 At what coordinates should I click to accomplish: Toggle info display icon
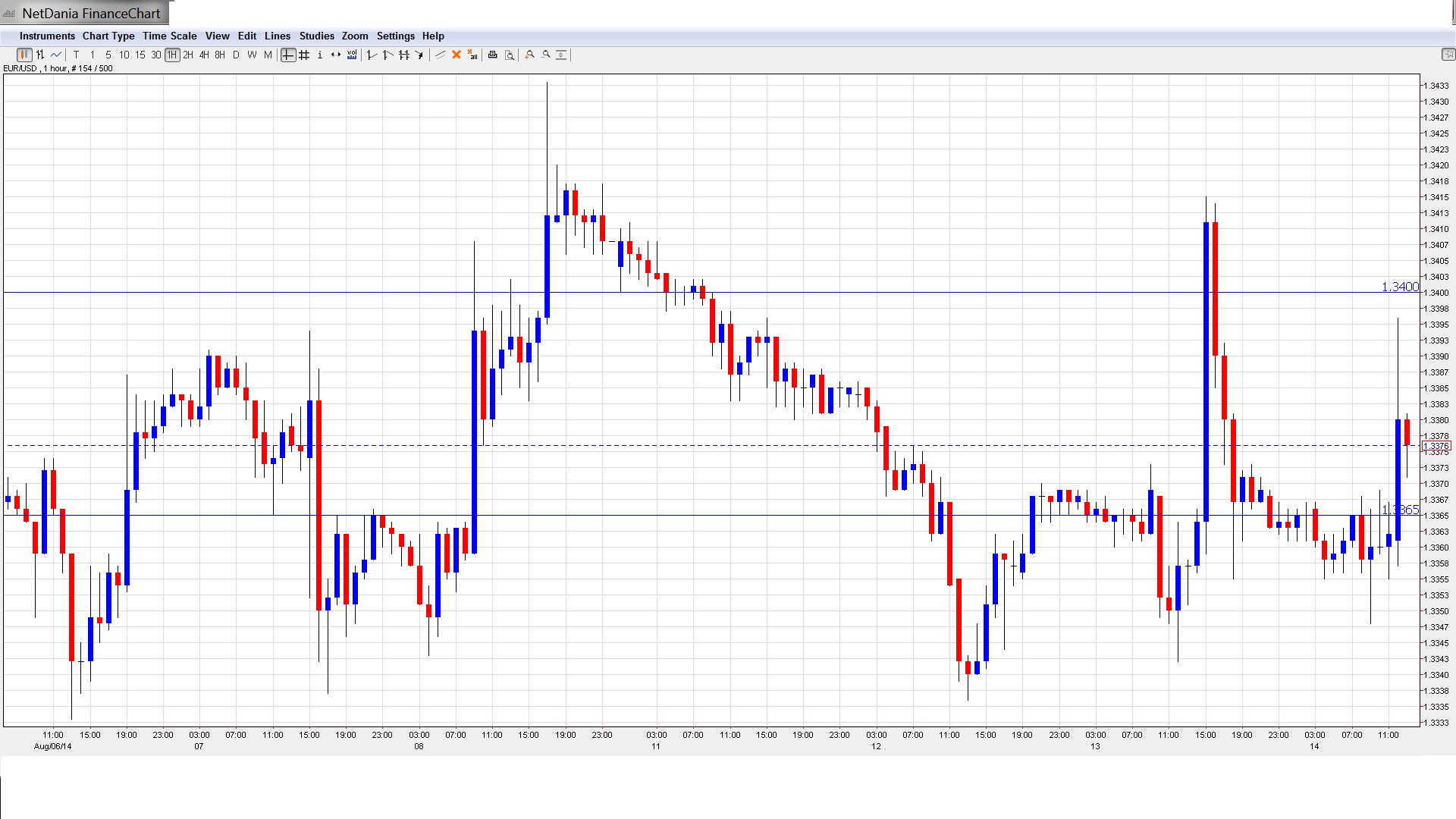(x=320, y=55)
